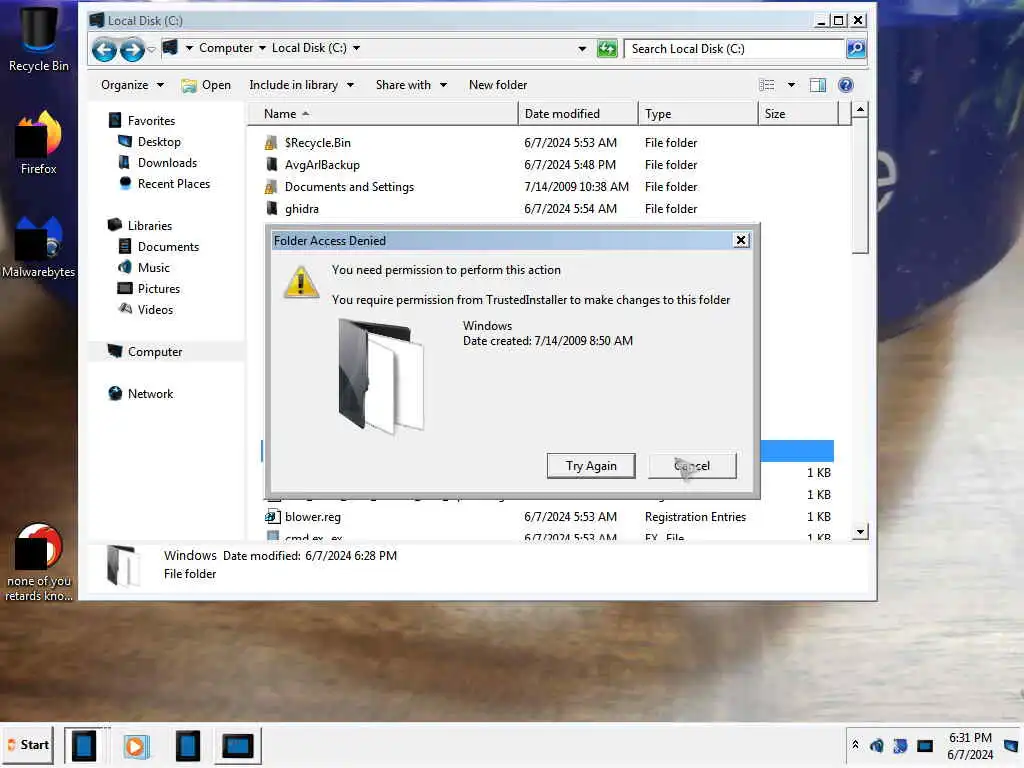The image size is (1024, 768).
Task: Click the Back navigation arrow
Action: pos(104,49)
